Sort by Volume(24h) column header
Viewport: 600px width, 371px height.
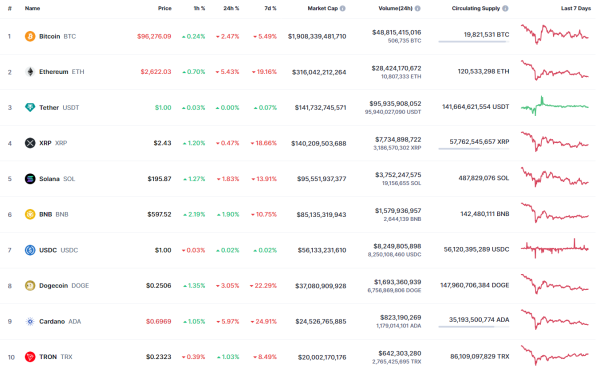point(395,8)
